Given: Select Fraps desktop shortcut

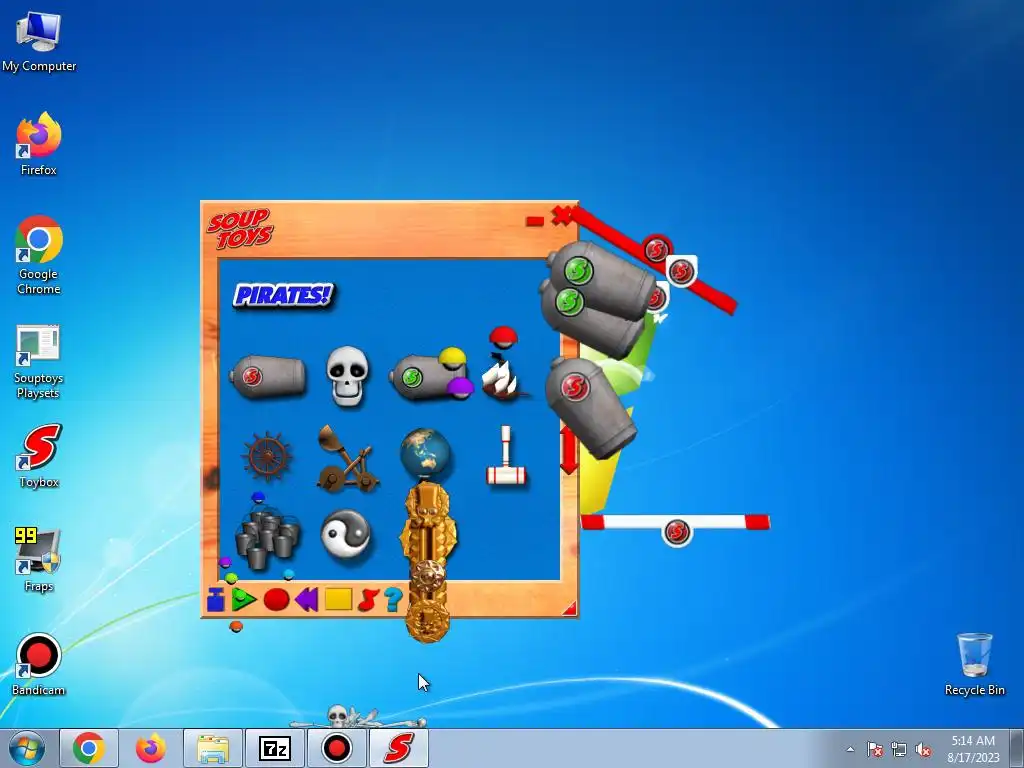Looking at the screenshot, I should click(x=38, y=559).
